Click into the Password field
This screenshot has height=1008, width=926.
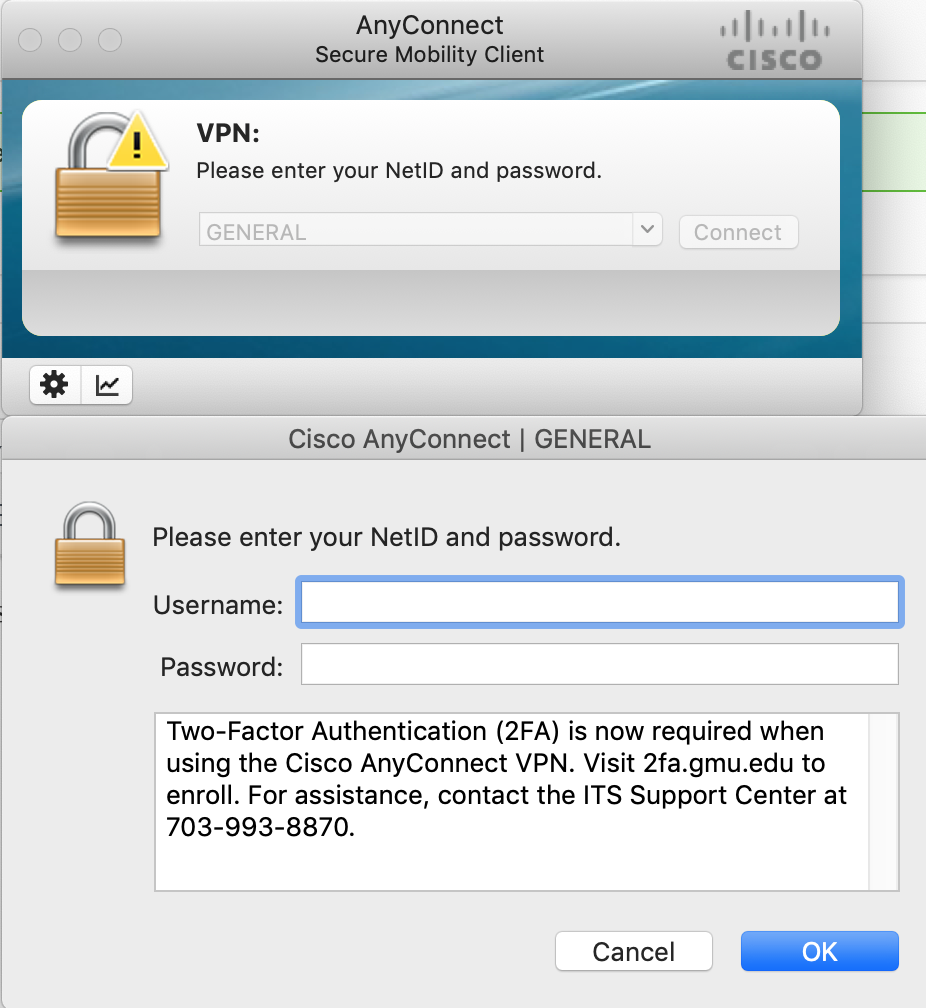click(x=600, y=665)
